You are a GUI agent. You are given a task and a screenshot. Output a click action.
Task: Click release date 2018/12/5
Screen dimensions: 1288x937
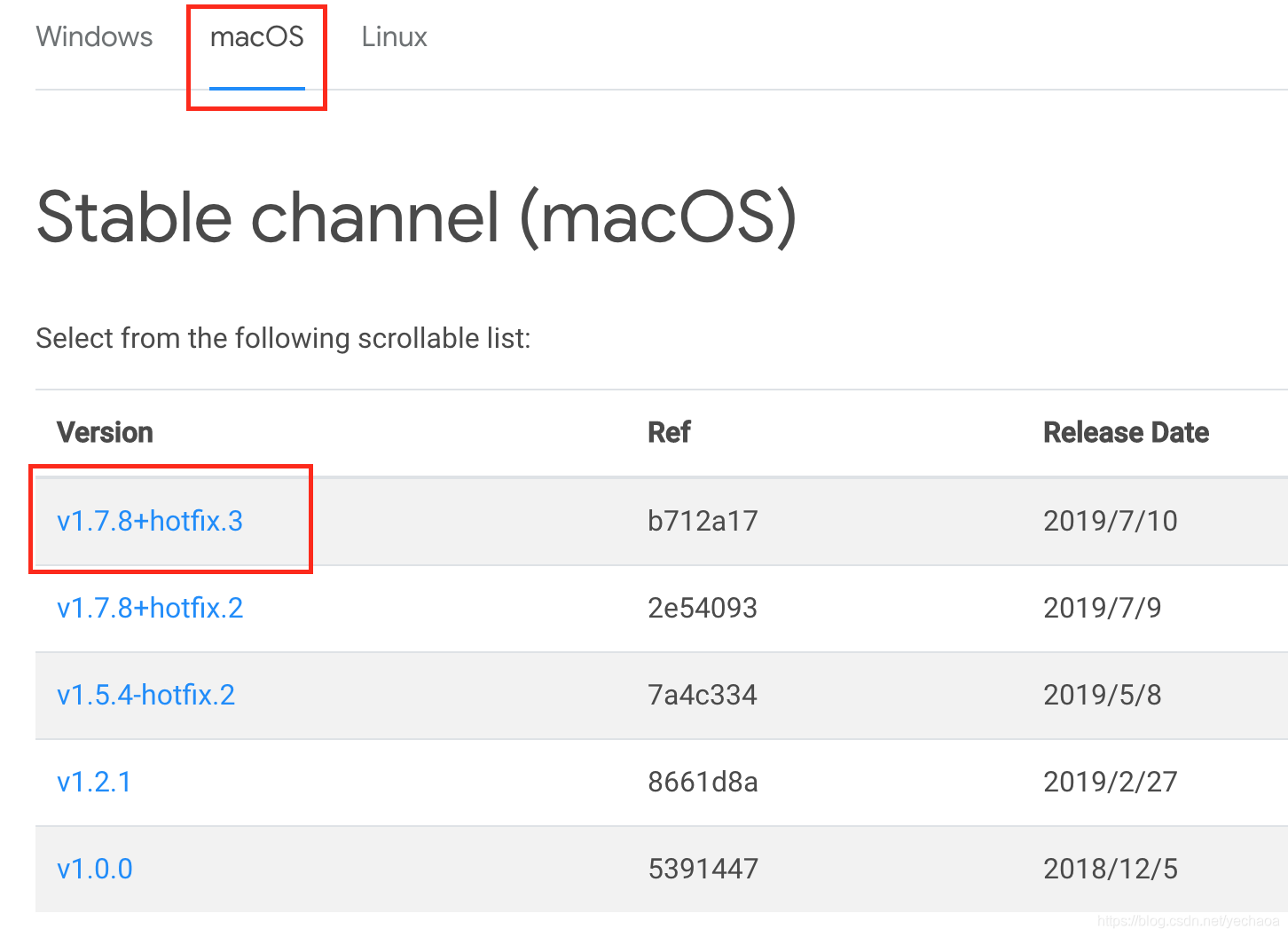pos(1111,869)
